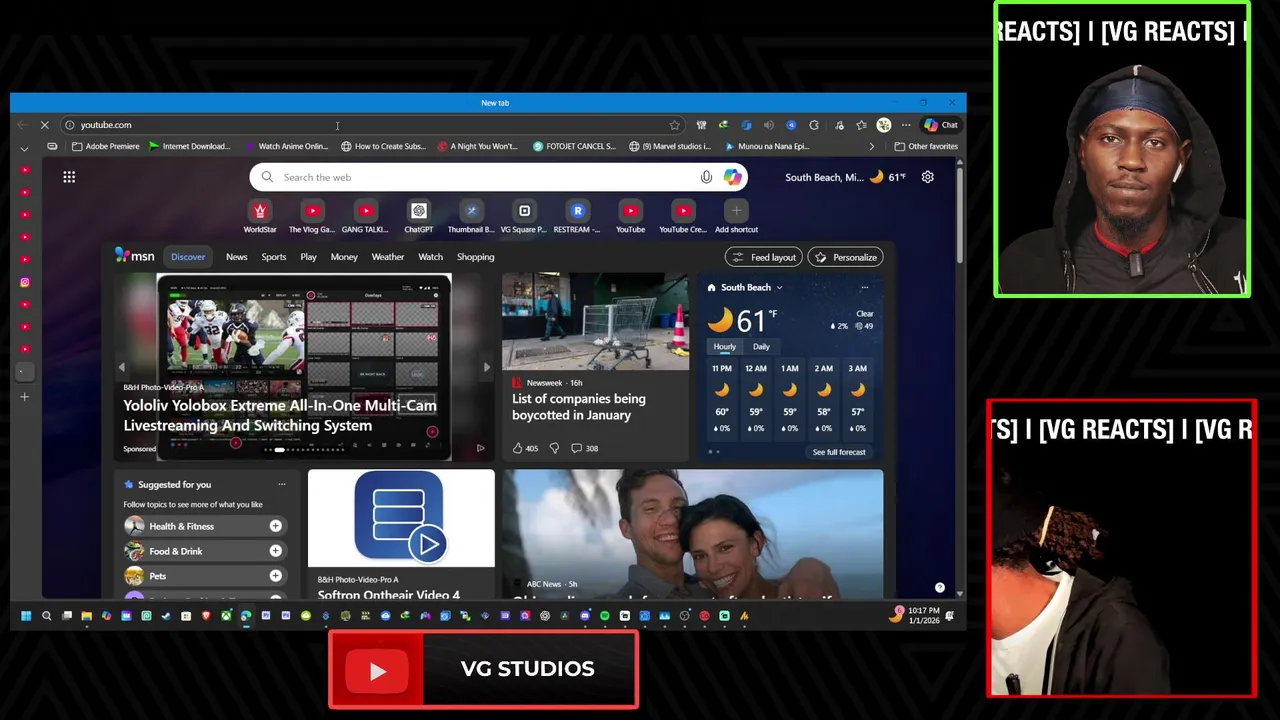Expand the South Beach location dropdown
Screen dimensions: 1280x720
point(779,288)
